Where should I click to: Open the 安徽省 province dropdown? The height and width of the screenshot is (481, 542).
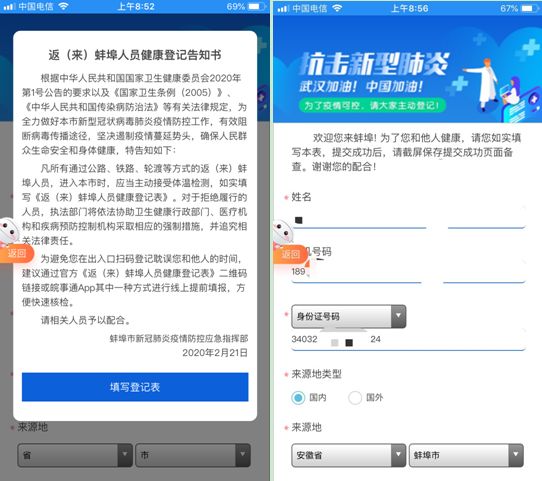click(x=348, y=455)
